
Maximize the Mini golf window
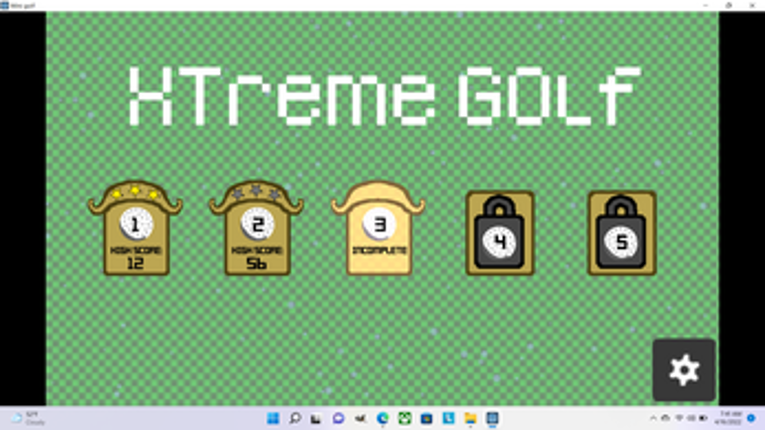tap(728, 5)
